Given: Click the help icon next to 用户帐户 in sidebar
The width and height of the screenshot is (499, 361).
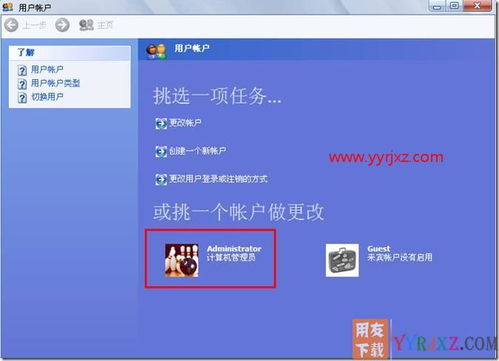Looking at the screenshot, I should (22, 71).
